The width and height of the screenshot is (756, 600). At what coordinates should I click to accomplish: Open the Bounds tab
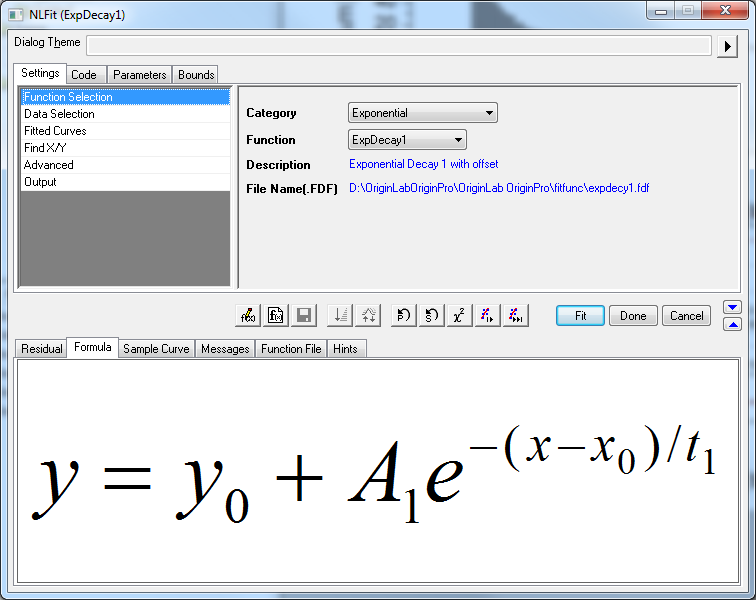[196, 75]
